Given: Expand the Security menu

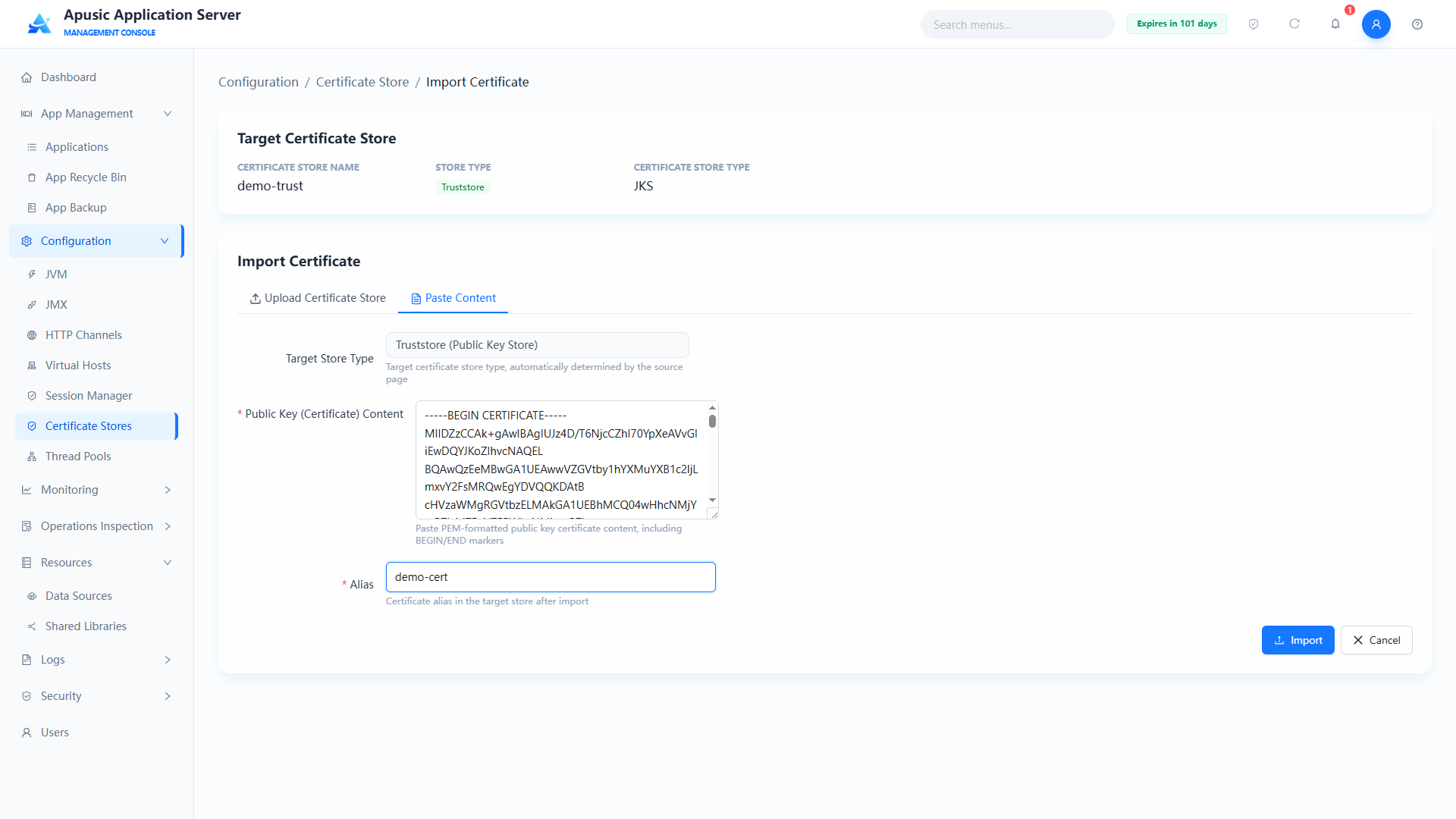Looking at the screenshot, I should (97, 696).
